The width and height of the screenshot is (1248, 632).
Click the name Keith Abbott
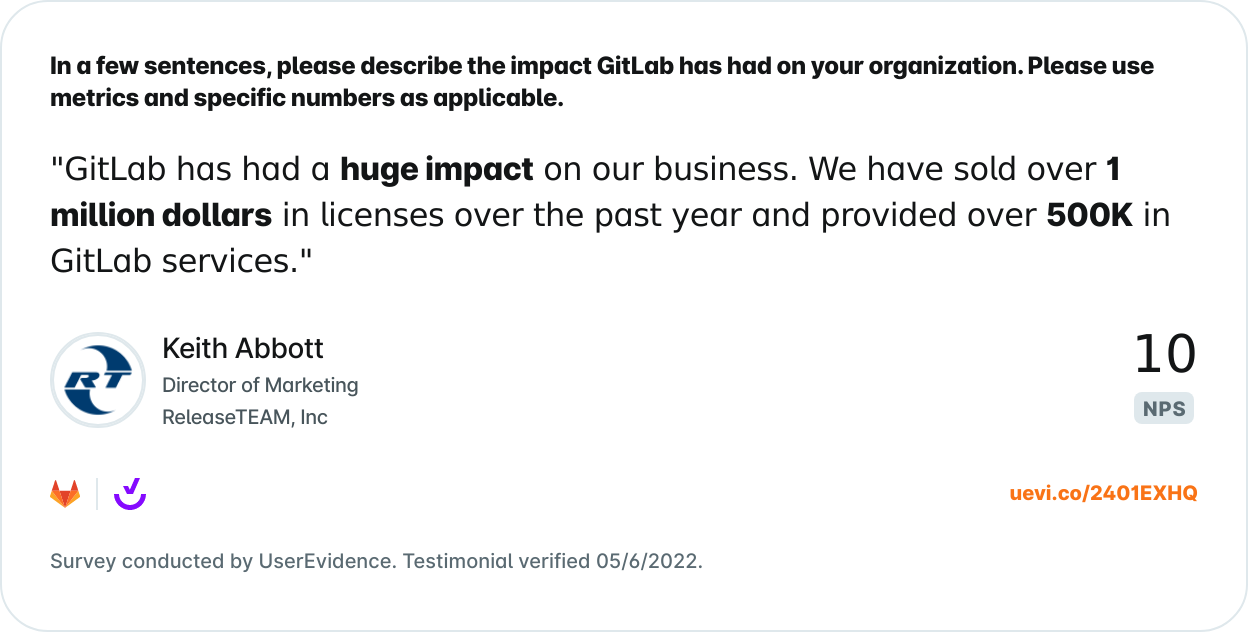(x=243, y=348)
